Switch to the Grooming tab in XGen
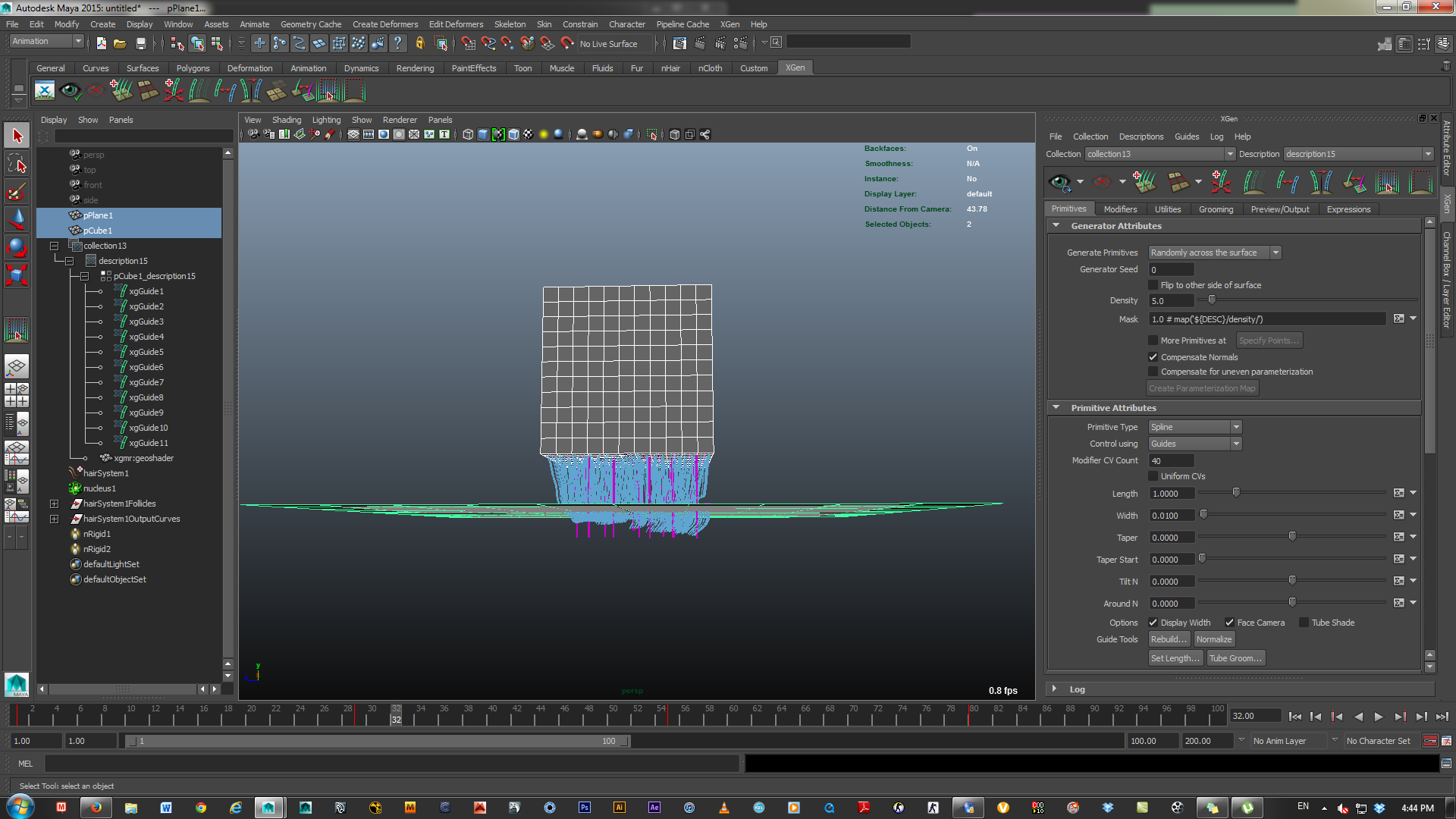Screen dimensions: 1456x819 pyautogui.click(x=1216, y=209)
